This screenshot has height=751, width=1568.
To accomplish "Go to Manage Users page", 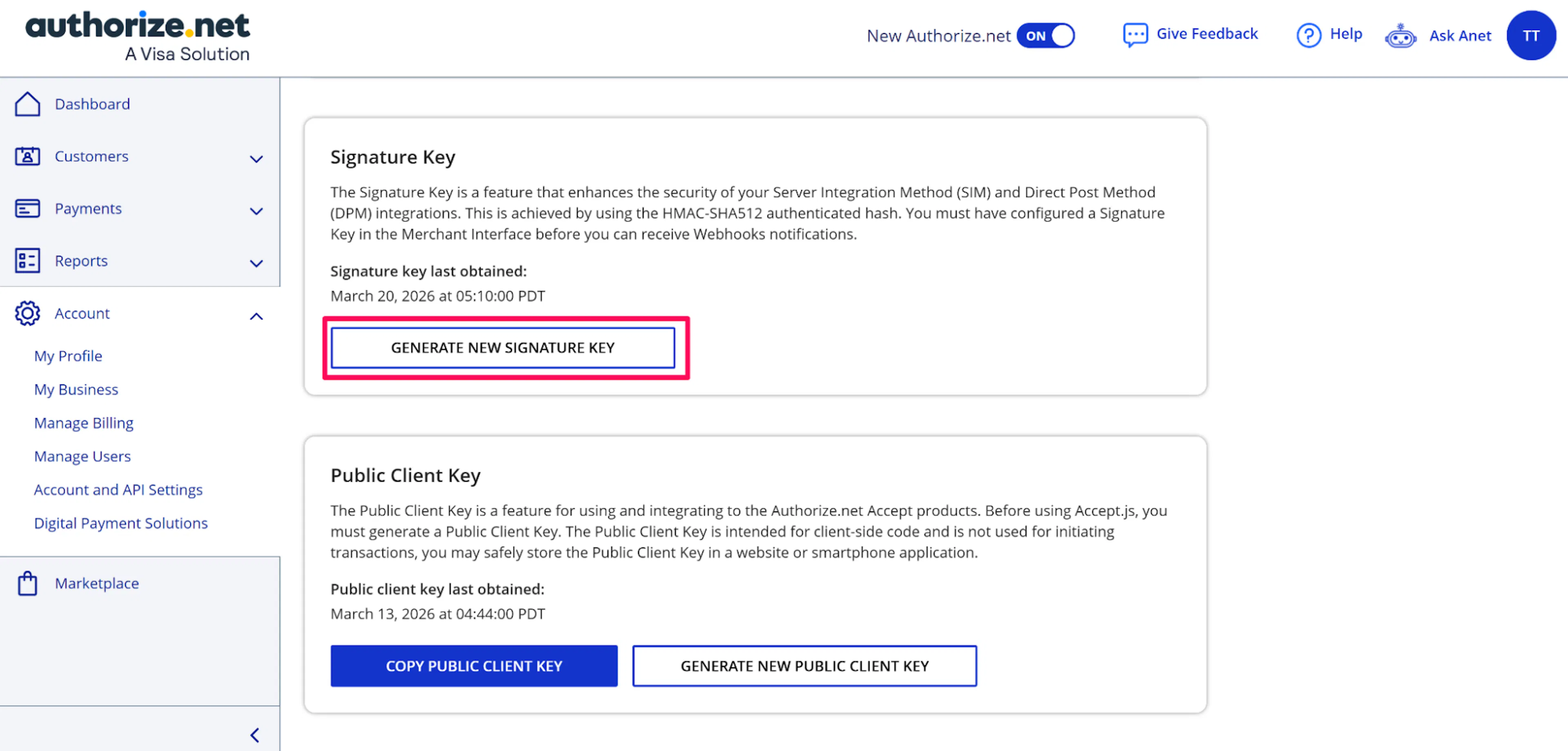I will (82, 456).
